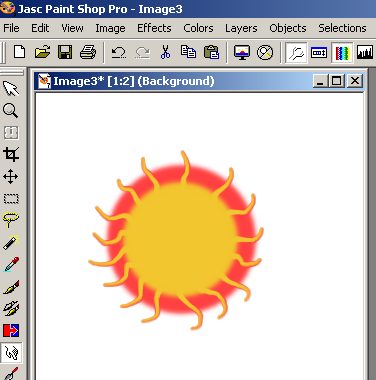Image resolution: width=376 pixels, height=380 pixels.
Task: Click the Undo toolbar button
Action: 119,52
